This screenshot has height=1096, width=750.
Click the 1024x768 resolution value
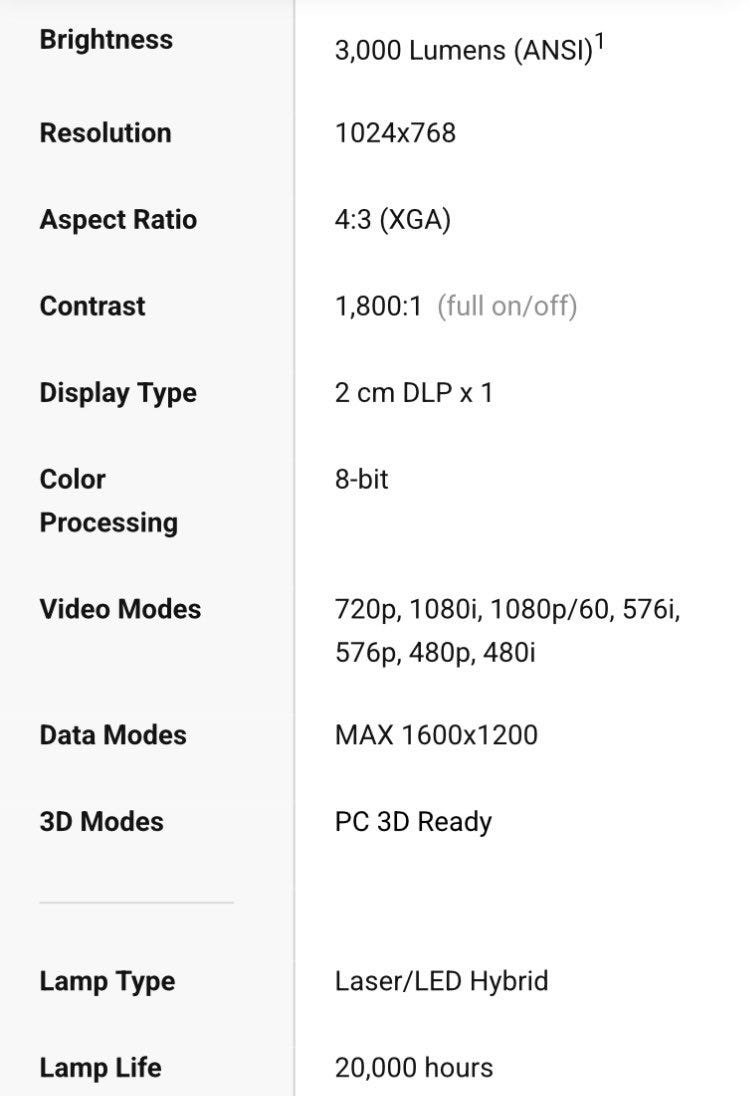[395, 133]
